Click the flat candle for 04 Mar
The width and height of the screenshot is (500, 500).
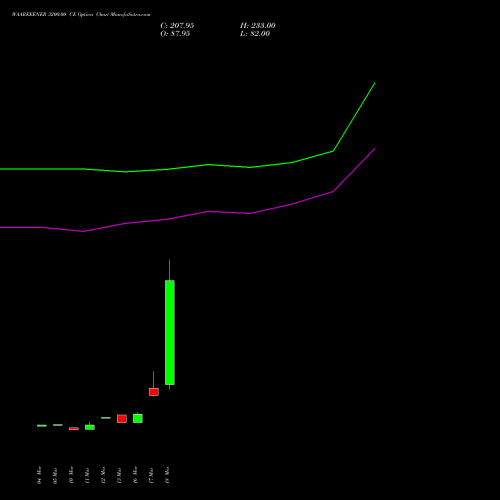tap(42, 426)
